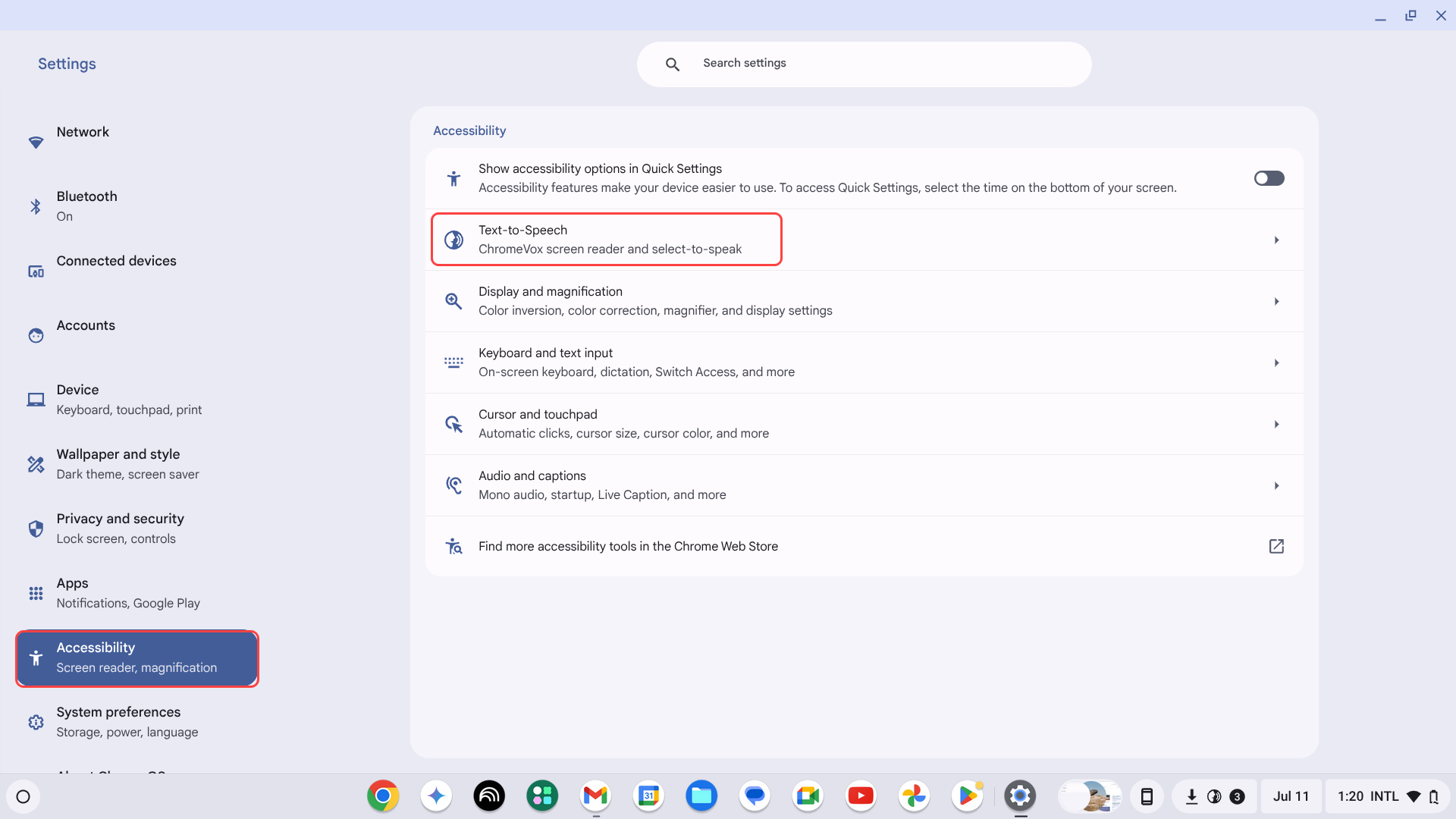Launch Google Chrome from shelf

(383, 795)
